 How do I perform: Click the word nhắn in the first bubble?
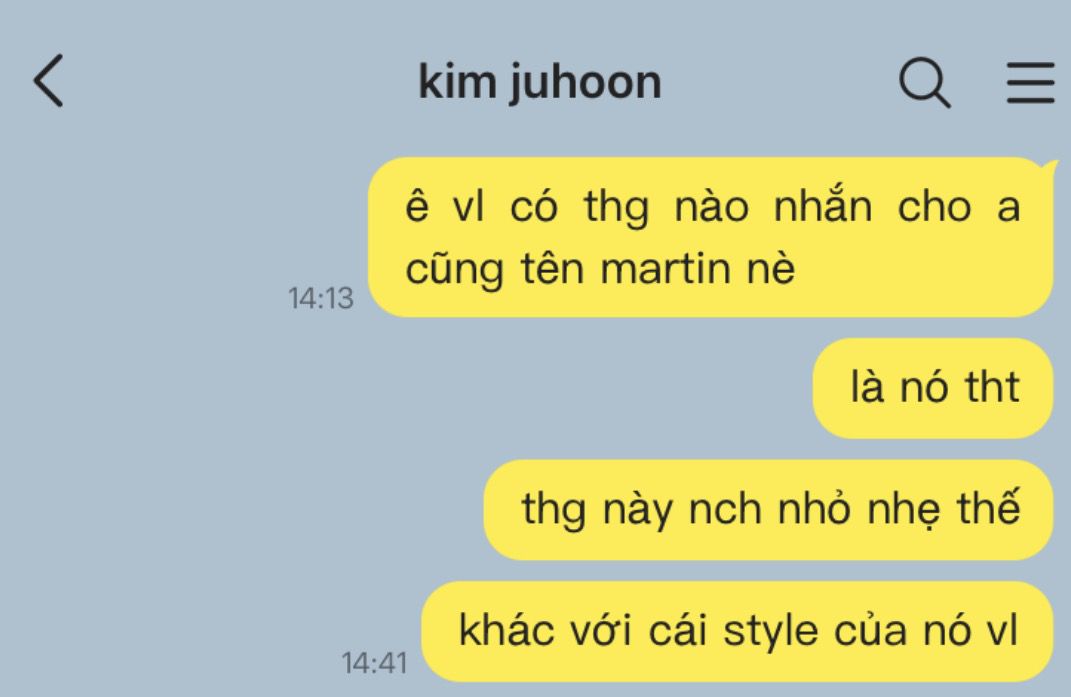[x=823, y=204]
